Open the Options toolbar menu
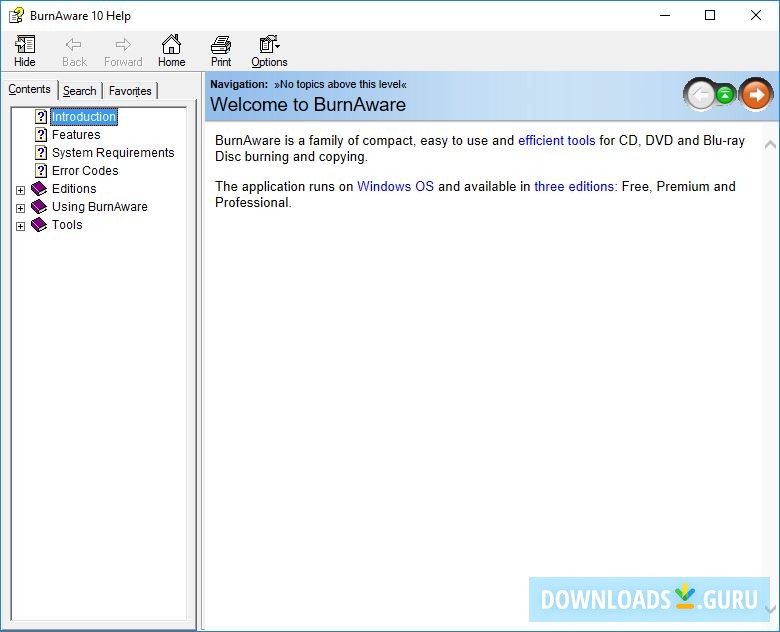 coord(269,51)
